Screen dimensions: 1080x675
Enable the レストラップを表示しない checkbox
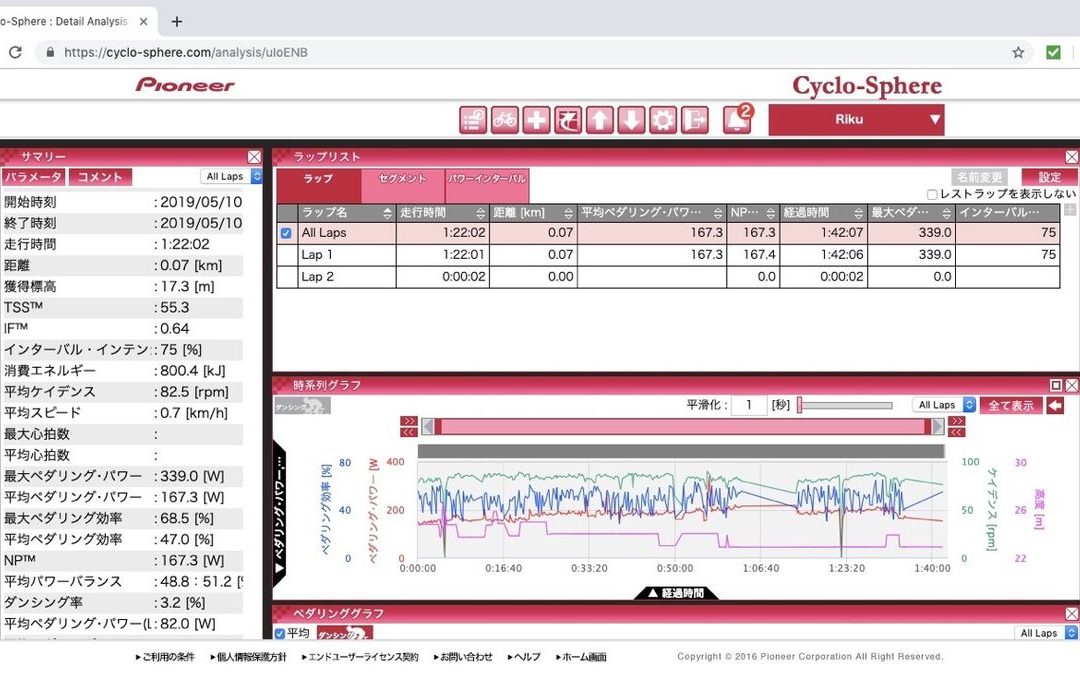click(932, 195)
